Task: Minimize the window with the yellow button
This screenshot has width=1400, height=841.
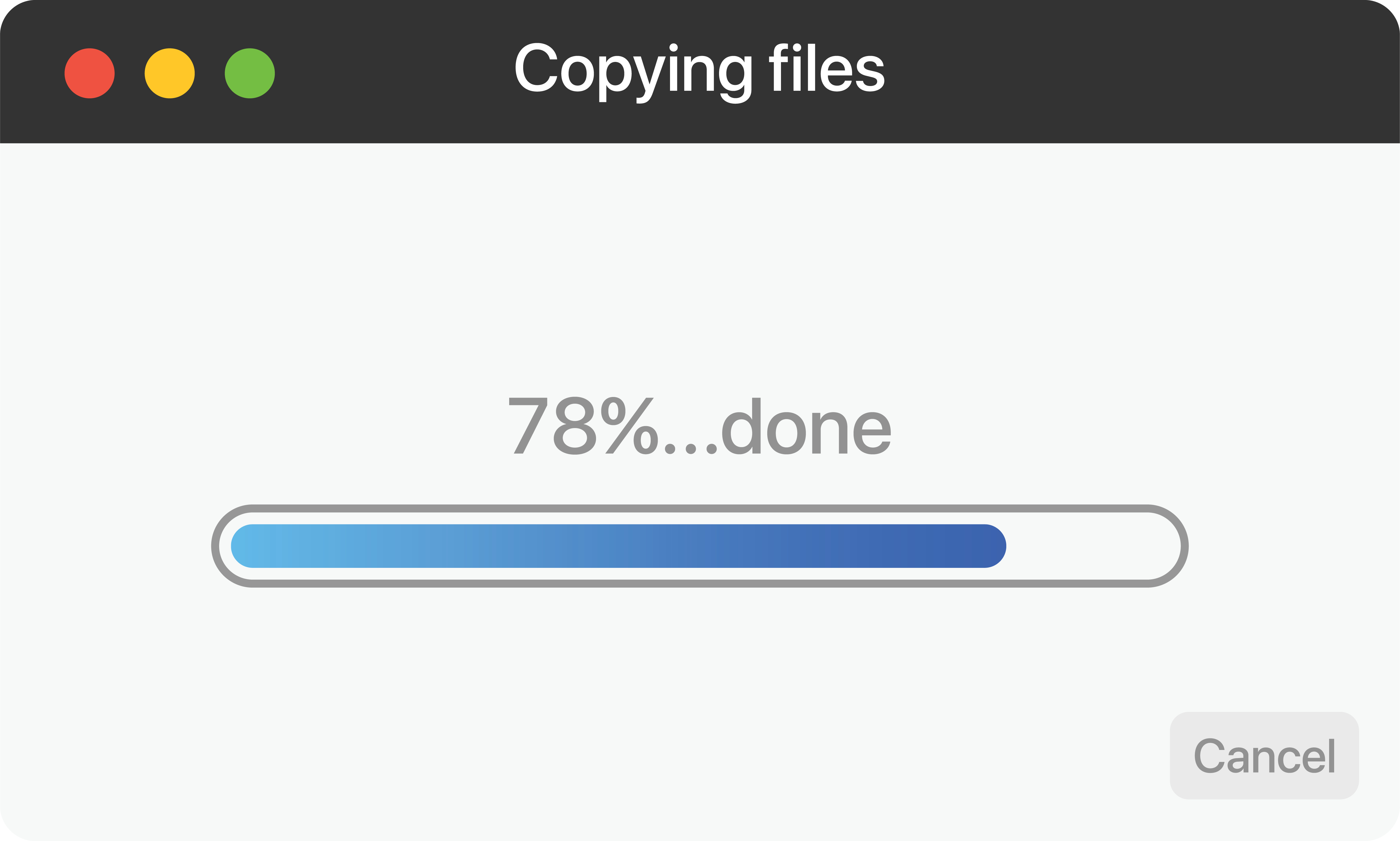Action: (x=170, y=73)
